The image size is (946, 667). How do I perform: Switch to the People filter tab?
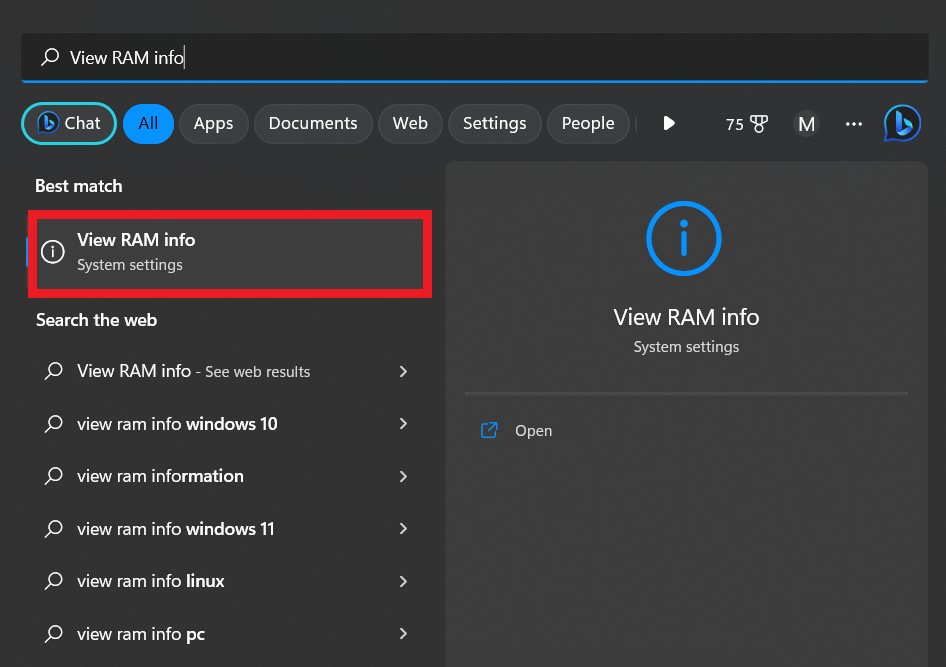coord(588,123)
